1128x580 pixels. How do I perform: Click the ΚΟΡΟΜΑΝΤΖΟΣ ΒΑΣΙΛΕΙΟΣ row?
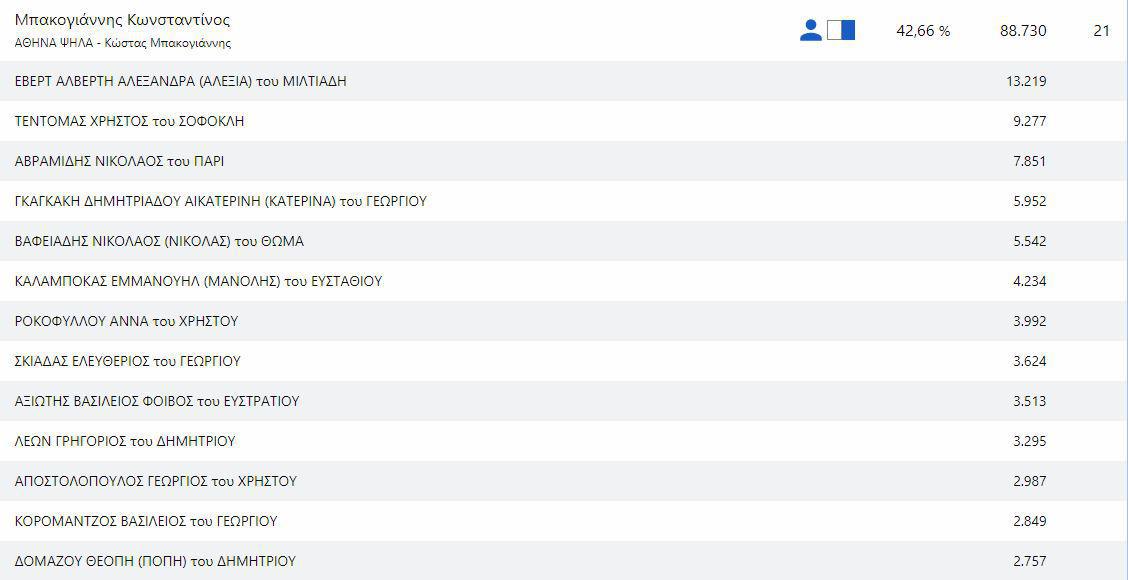146,521
